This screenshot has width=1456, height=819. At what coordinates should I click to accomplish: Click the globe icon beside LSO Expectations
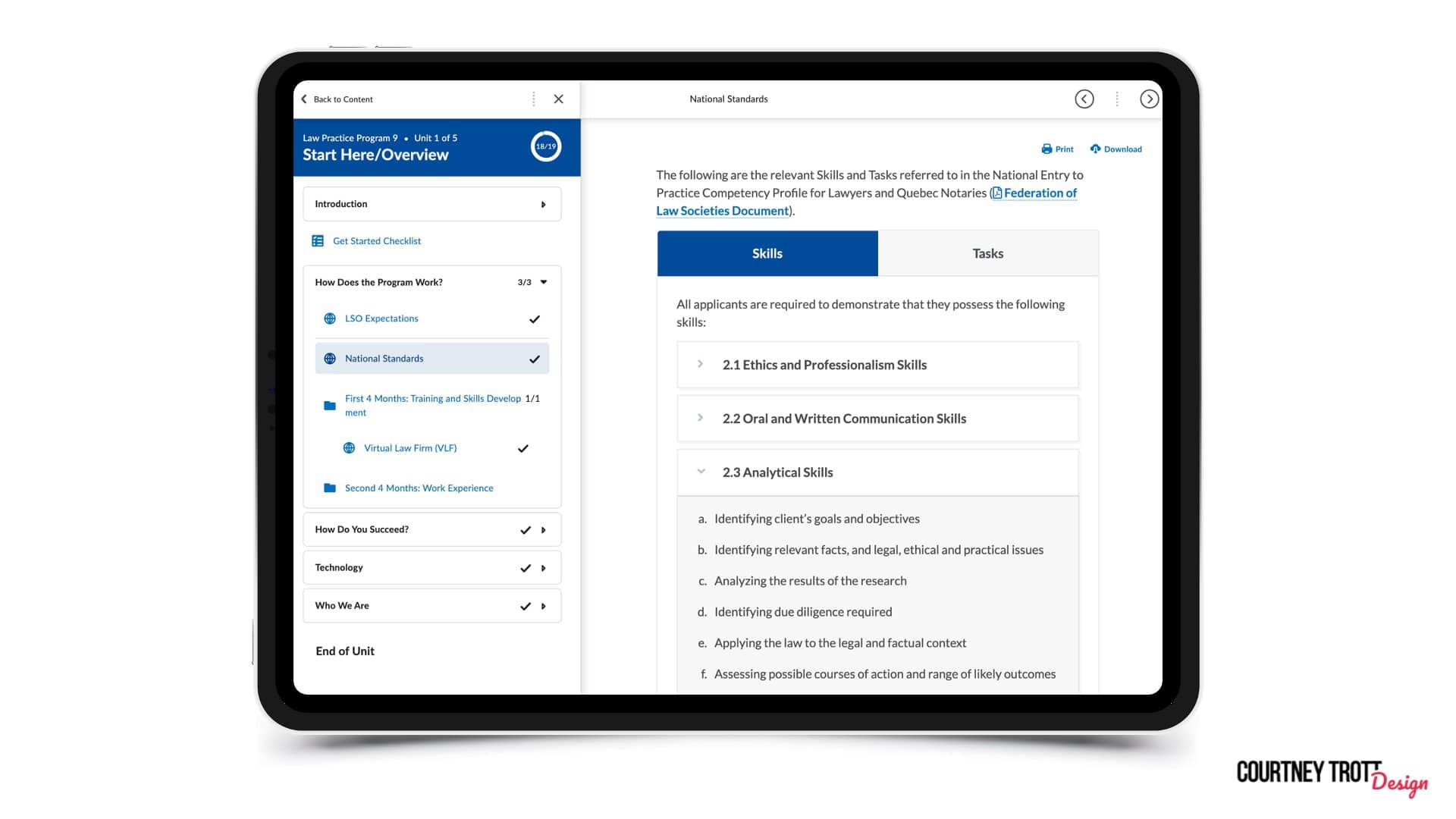330,318
